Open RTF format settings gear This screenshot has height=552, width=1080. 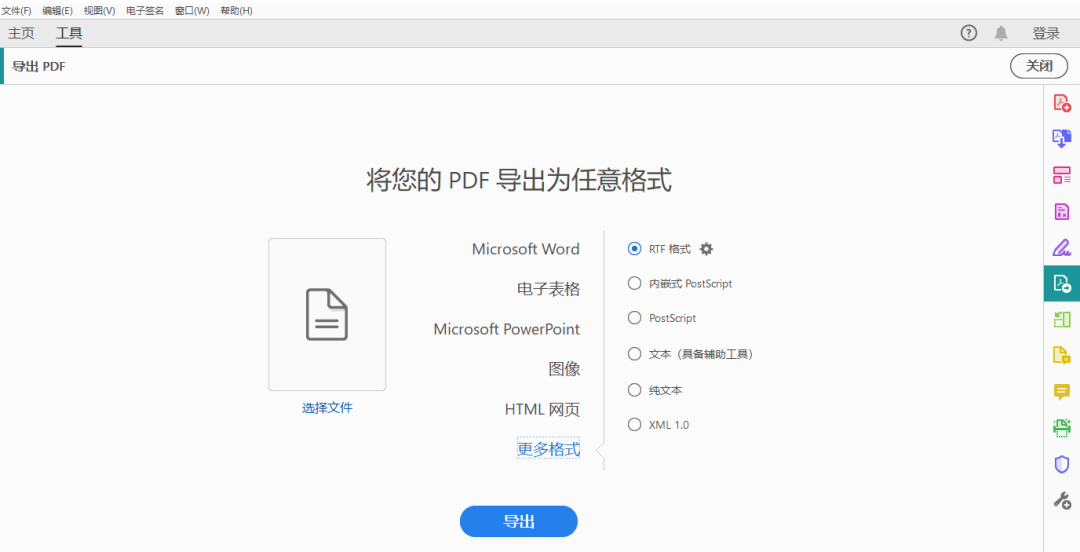706,249
